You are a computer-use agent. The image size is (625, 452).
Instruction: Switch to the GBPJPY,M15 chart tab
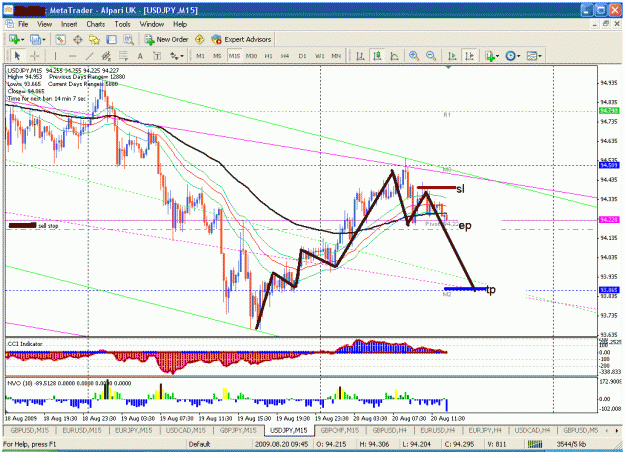[x=238, y=430]
